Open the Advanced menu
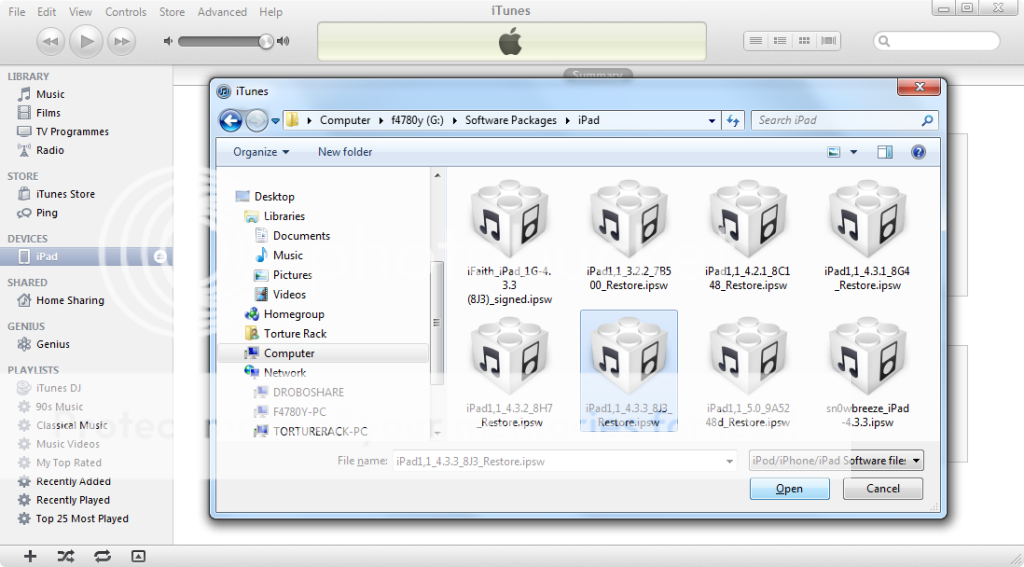This screenshot has height=567, width=1024. (x=222, y=12)
